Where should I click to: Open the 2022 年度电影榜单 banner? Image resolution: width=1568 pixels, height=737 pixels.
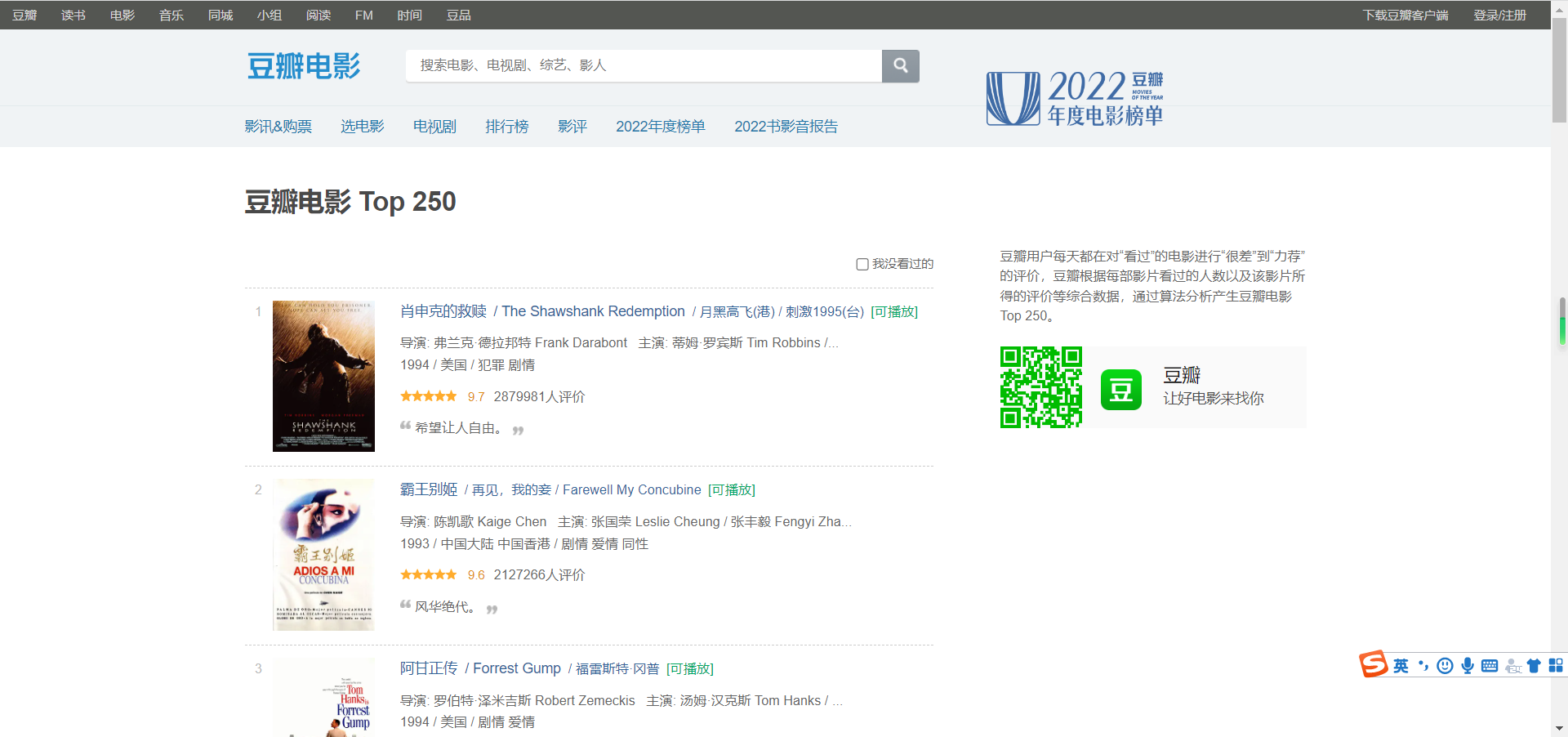point(1075,98)
